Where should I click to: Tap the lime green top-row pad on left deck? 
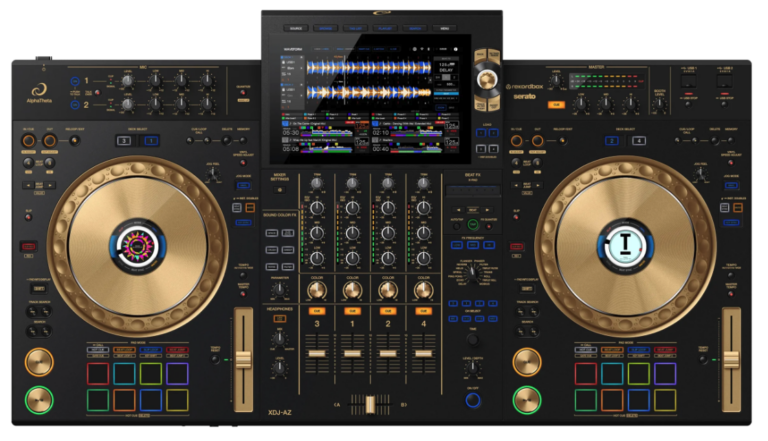[151, 373]
